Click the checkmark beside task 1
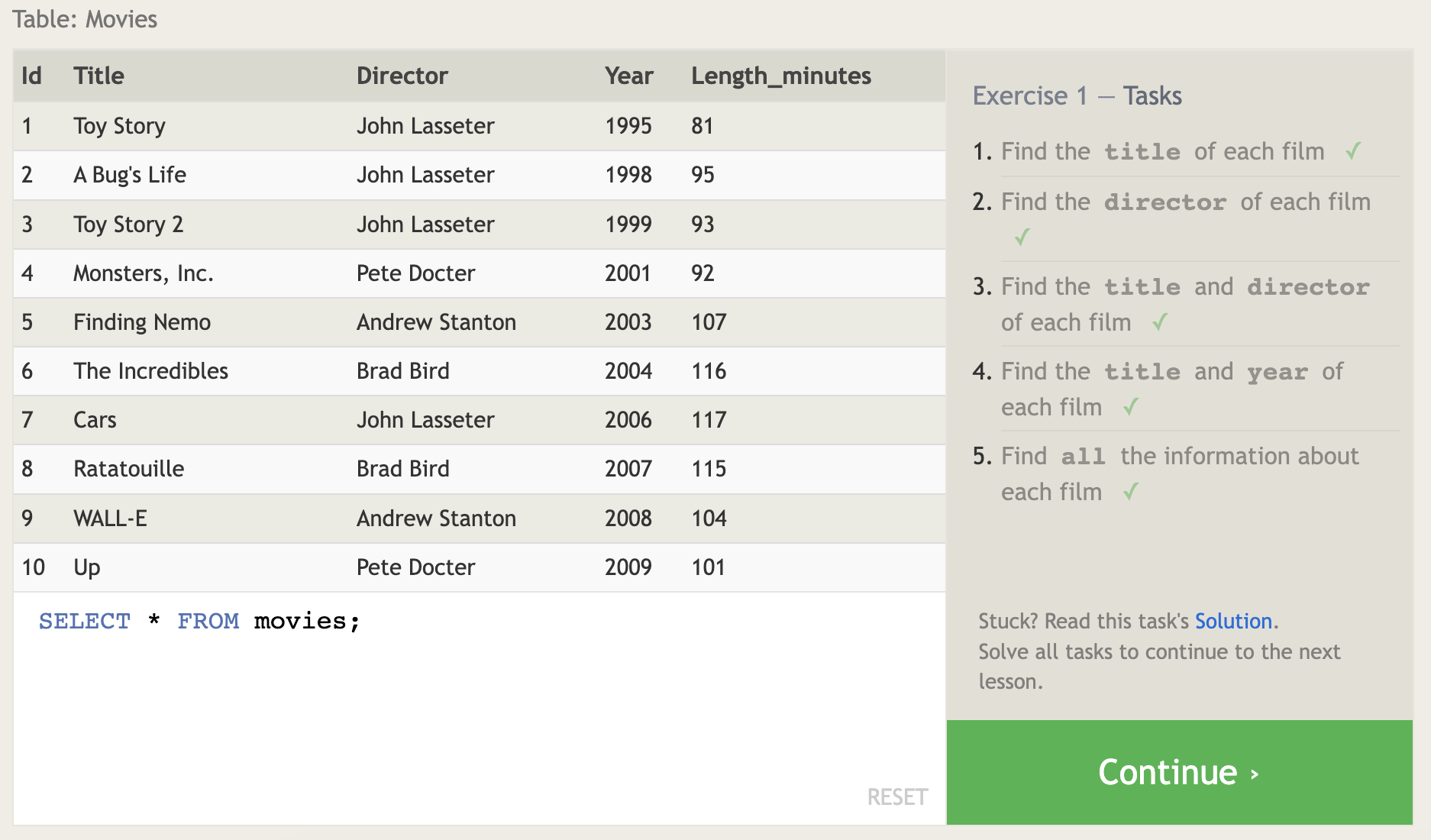 [x=1353, y=151]
